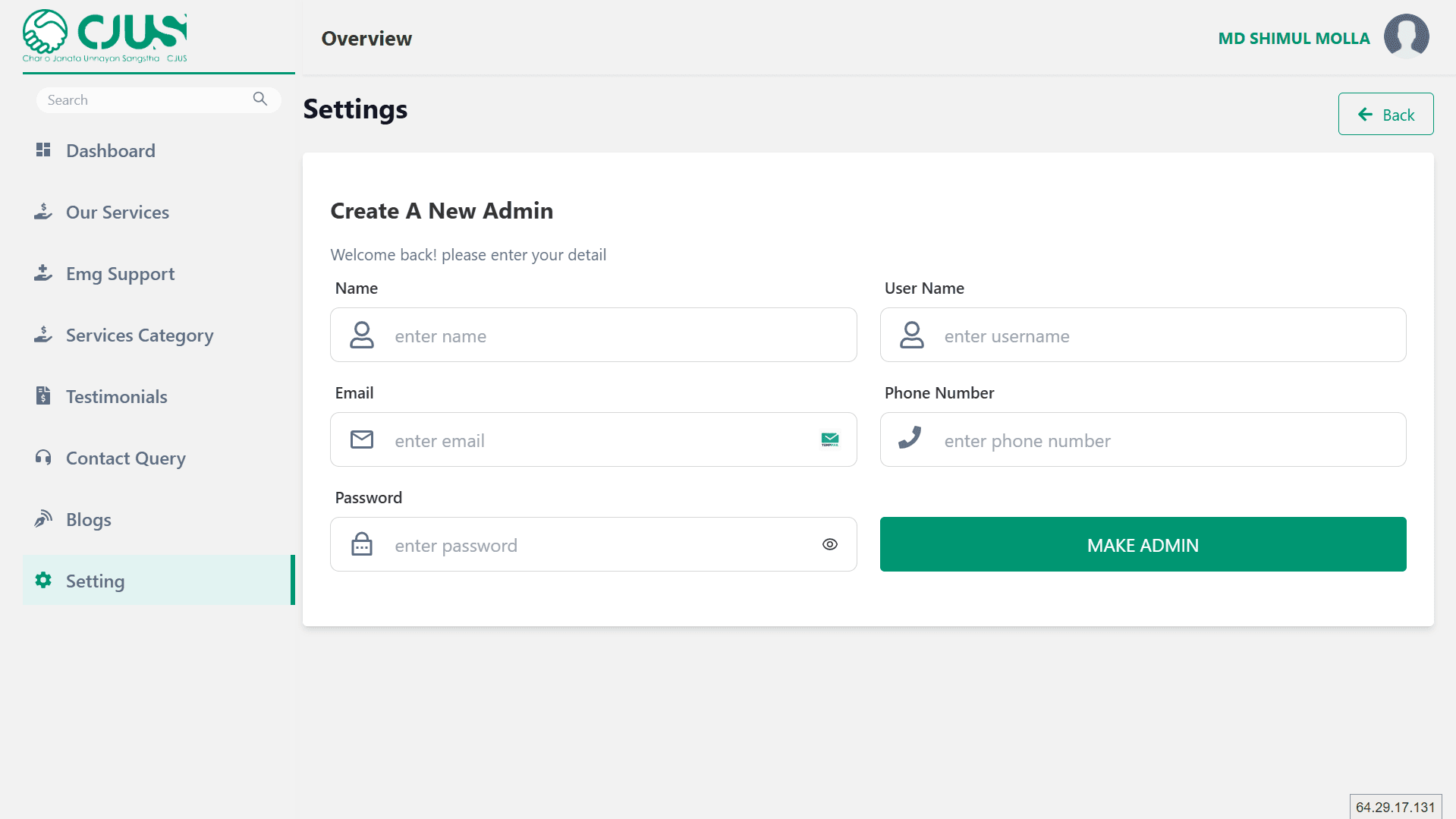Click the Contact Query headset icon
1456x819 pixels.
(43, 458)
